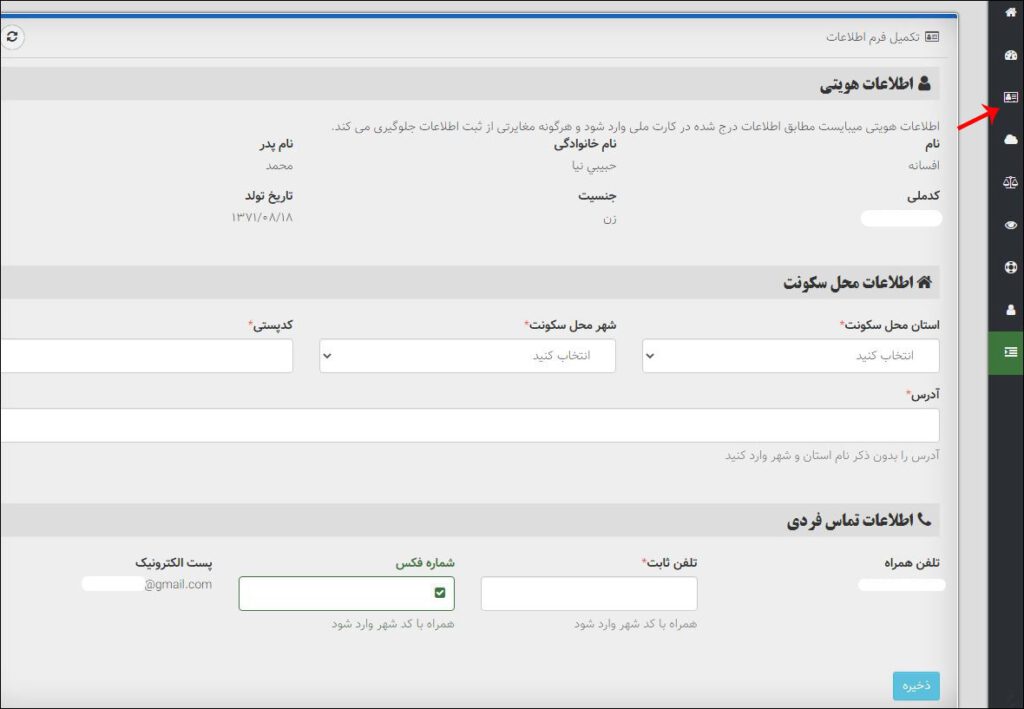Click the identity notice starting with اطلاعات هویتی میبایست
The height and width of the screenshot is (709, 1024).
[x=635, y=126]
